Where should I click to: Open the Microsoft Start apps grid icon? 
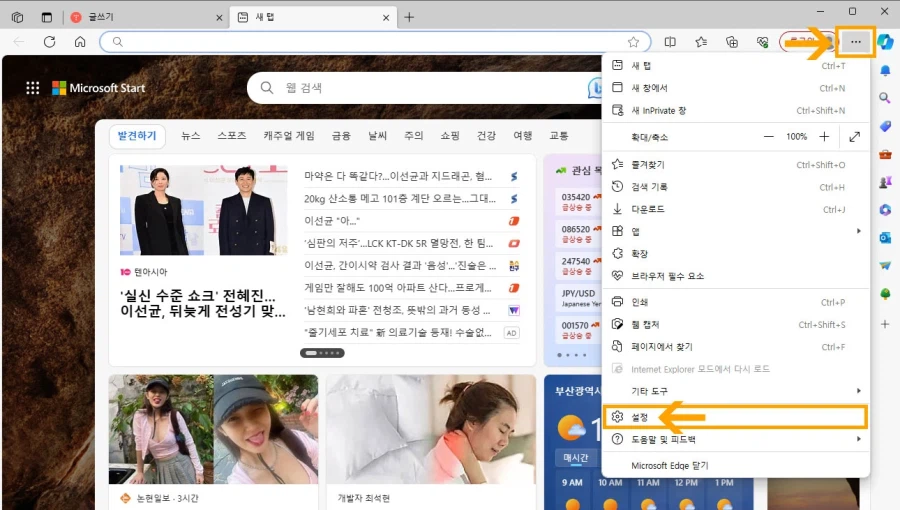33,88
